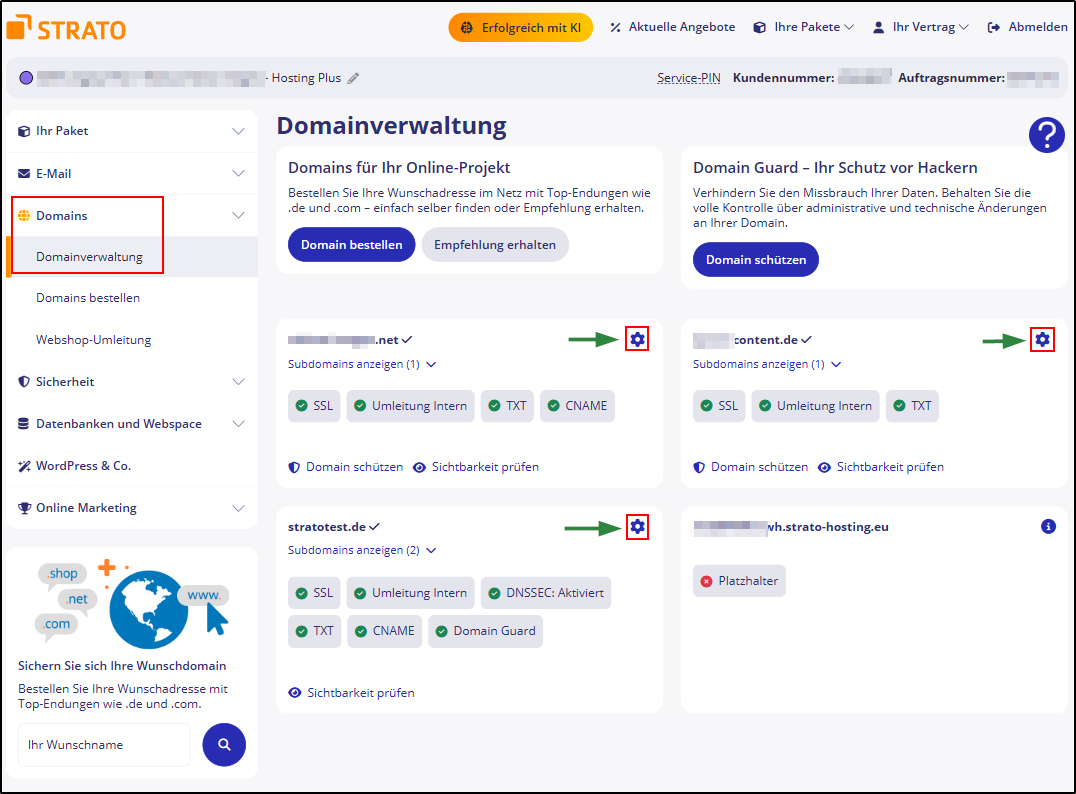Click the magnifier search button for Wunschname

click(224, 744)
